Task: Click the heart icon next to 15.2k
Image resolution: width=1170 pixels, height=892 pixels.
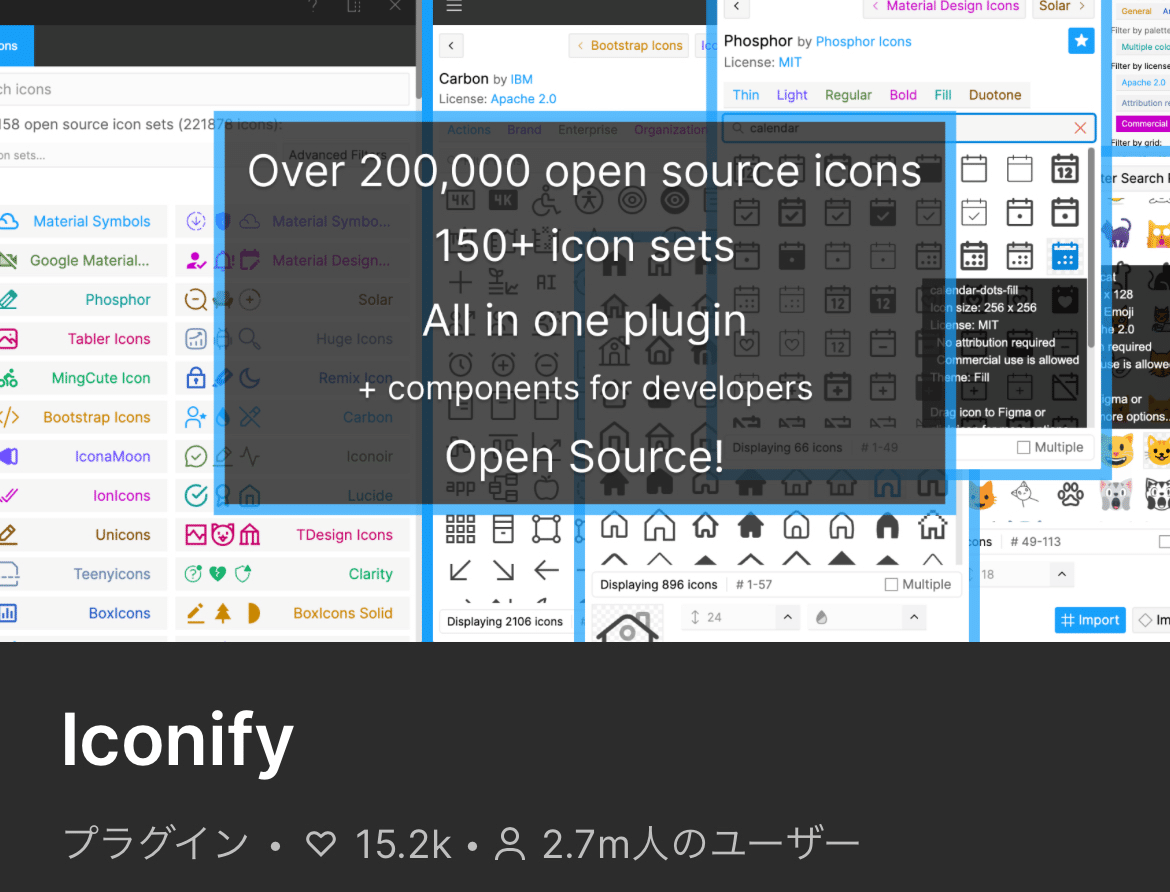Action: (x=321, y=844)
